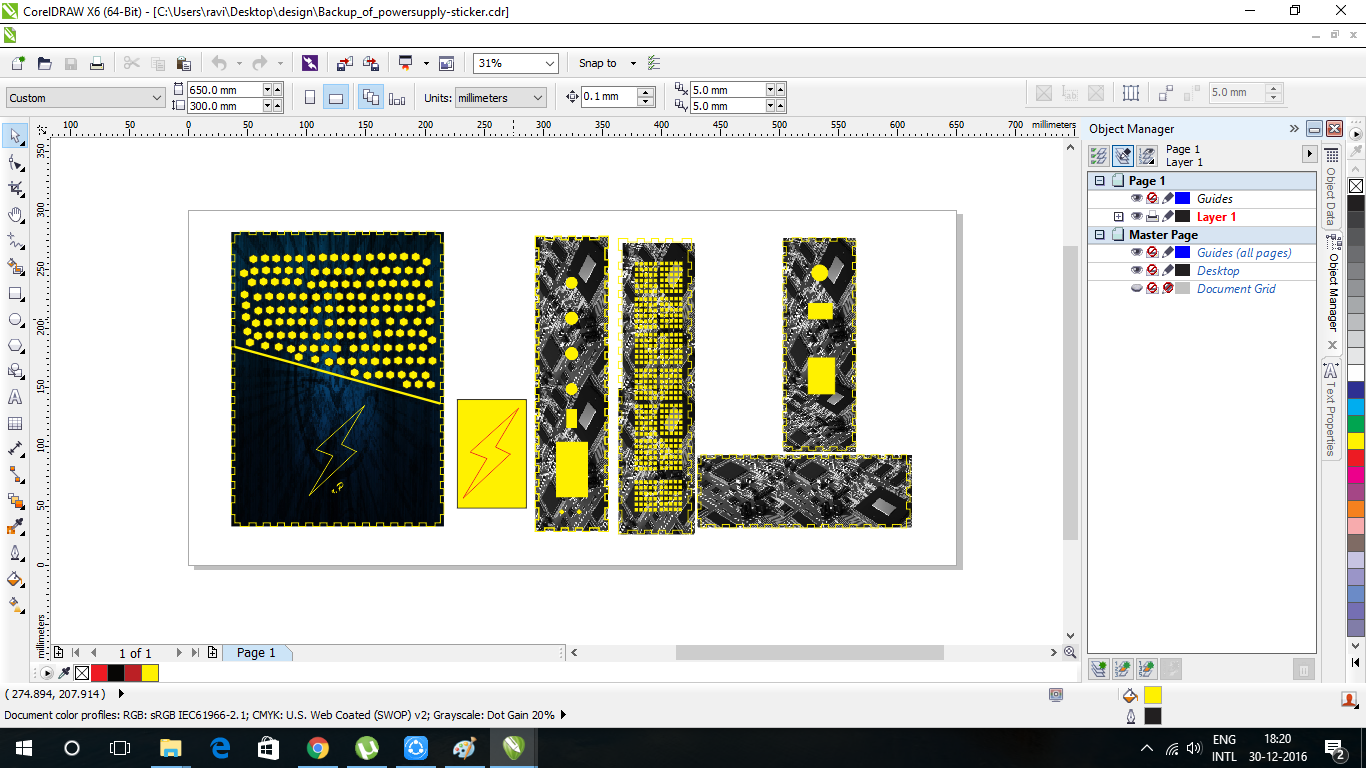Open the Application Launcher dropdown arrow
Viewport: 1366px width, 768px height.
click(x=426, y=63)
